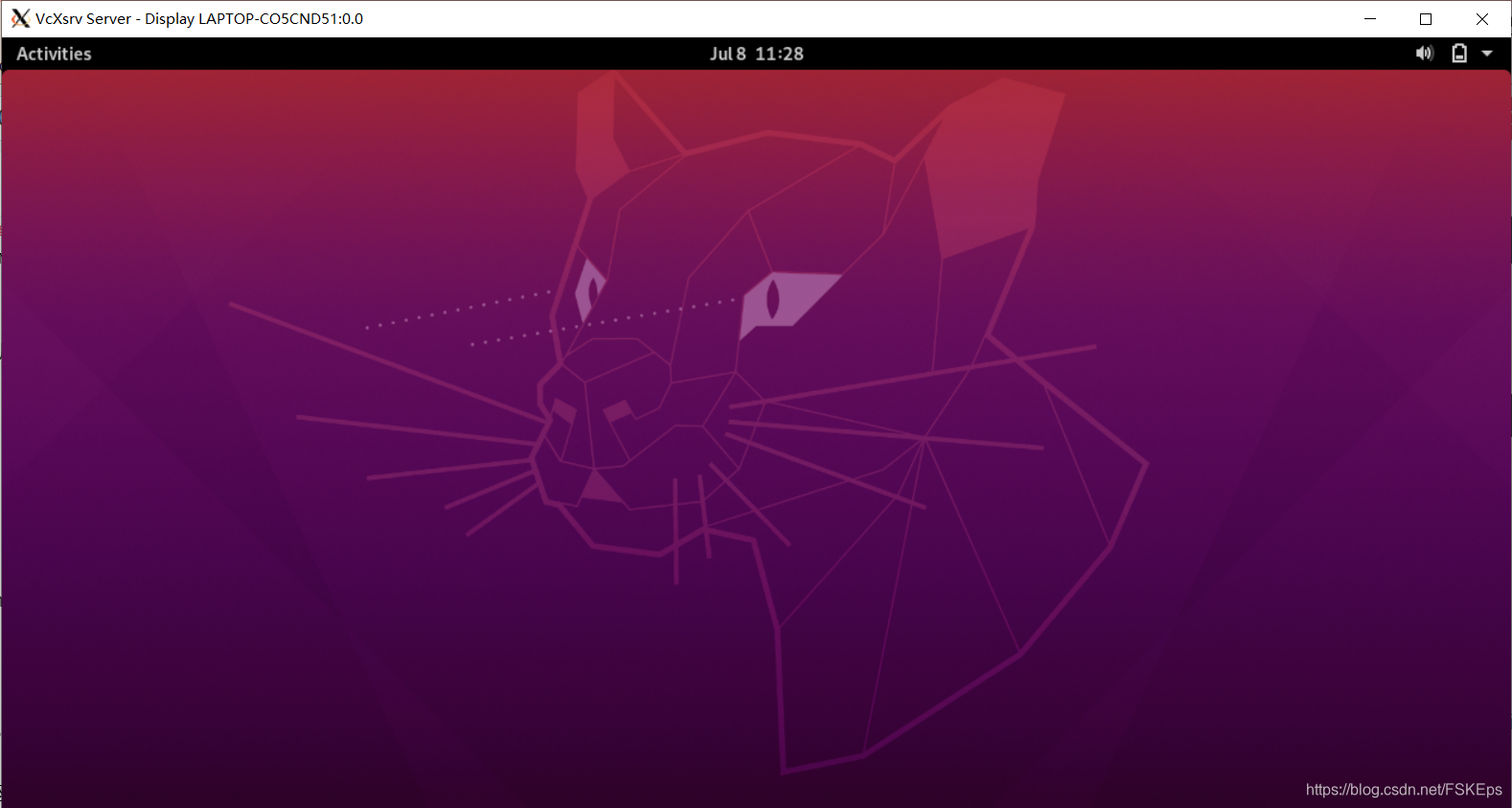This screenshot has height=808, width=1512.
Task: Click the VcXsrv X logo icon
Action: coord(20,18)
